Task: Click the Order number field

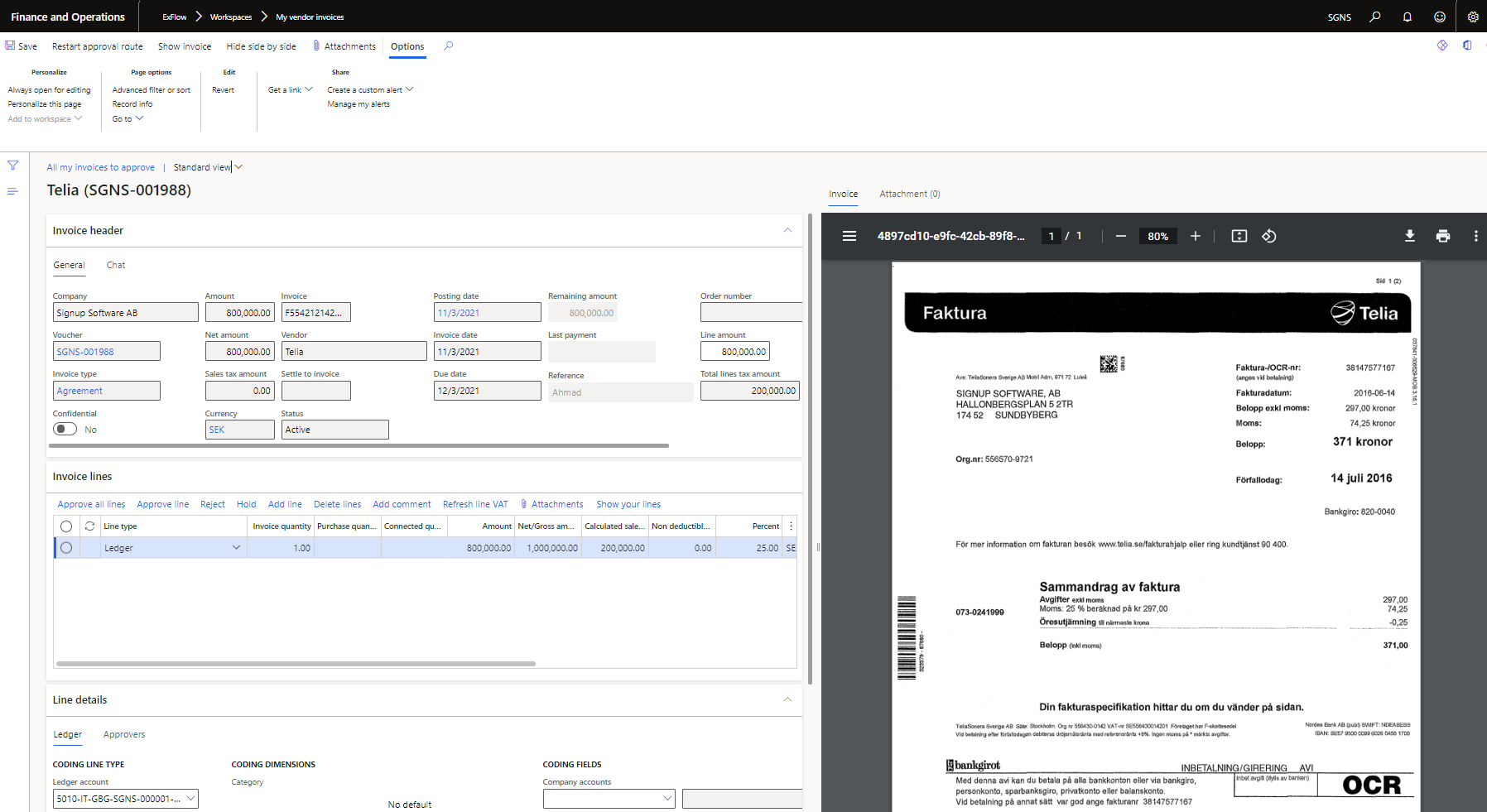Action: (751, 312)
